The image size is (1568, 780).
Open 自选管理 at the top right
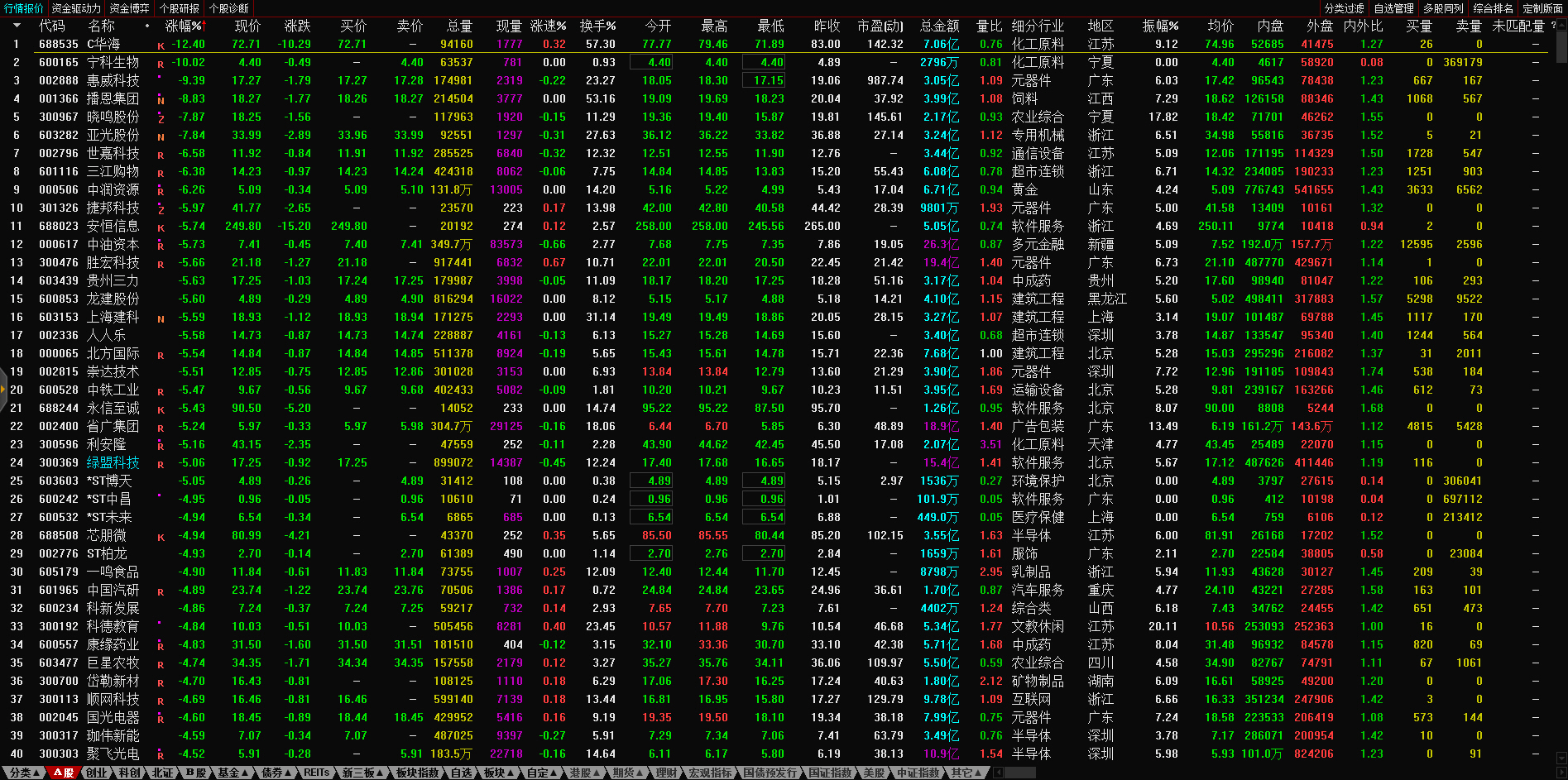[x=1394, y=8]
